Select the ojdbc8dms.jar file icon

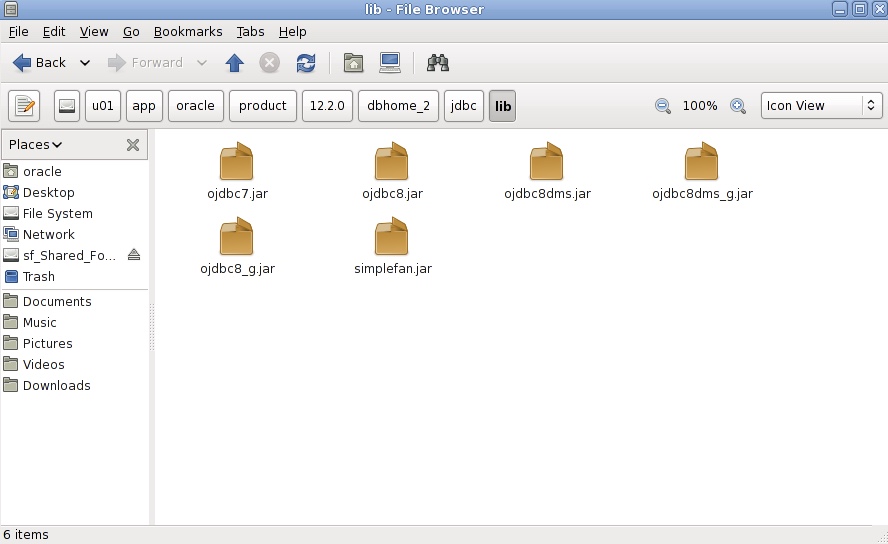(547, 161)
